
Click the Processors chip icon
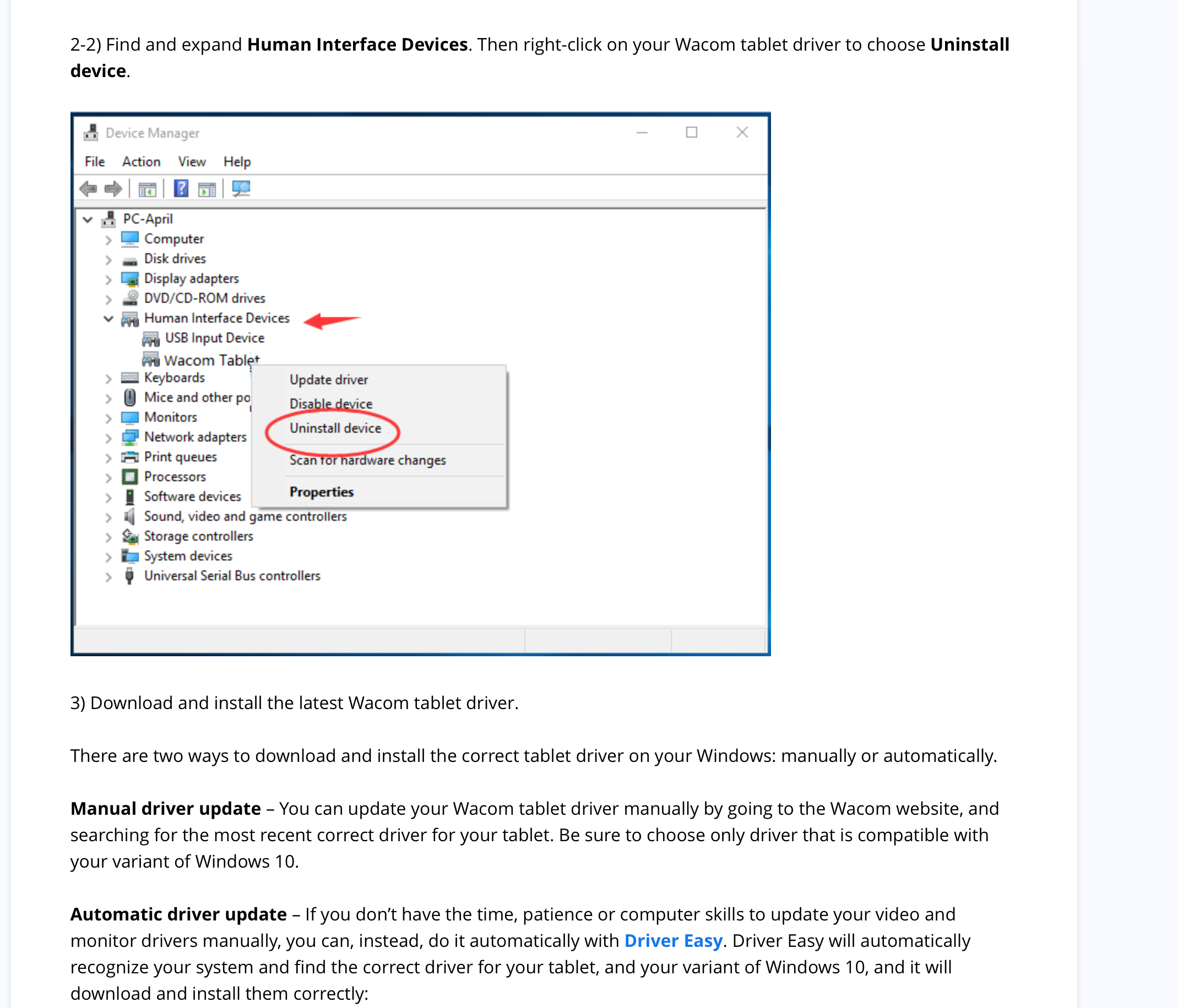[x=129, y=476]
